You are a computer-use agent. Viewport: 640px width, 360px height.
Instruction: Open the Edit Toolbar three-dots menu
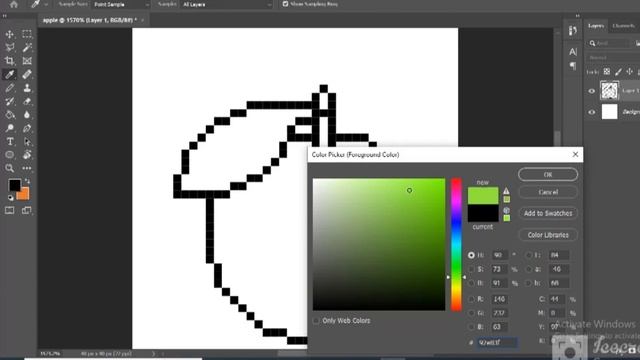27,168
